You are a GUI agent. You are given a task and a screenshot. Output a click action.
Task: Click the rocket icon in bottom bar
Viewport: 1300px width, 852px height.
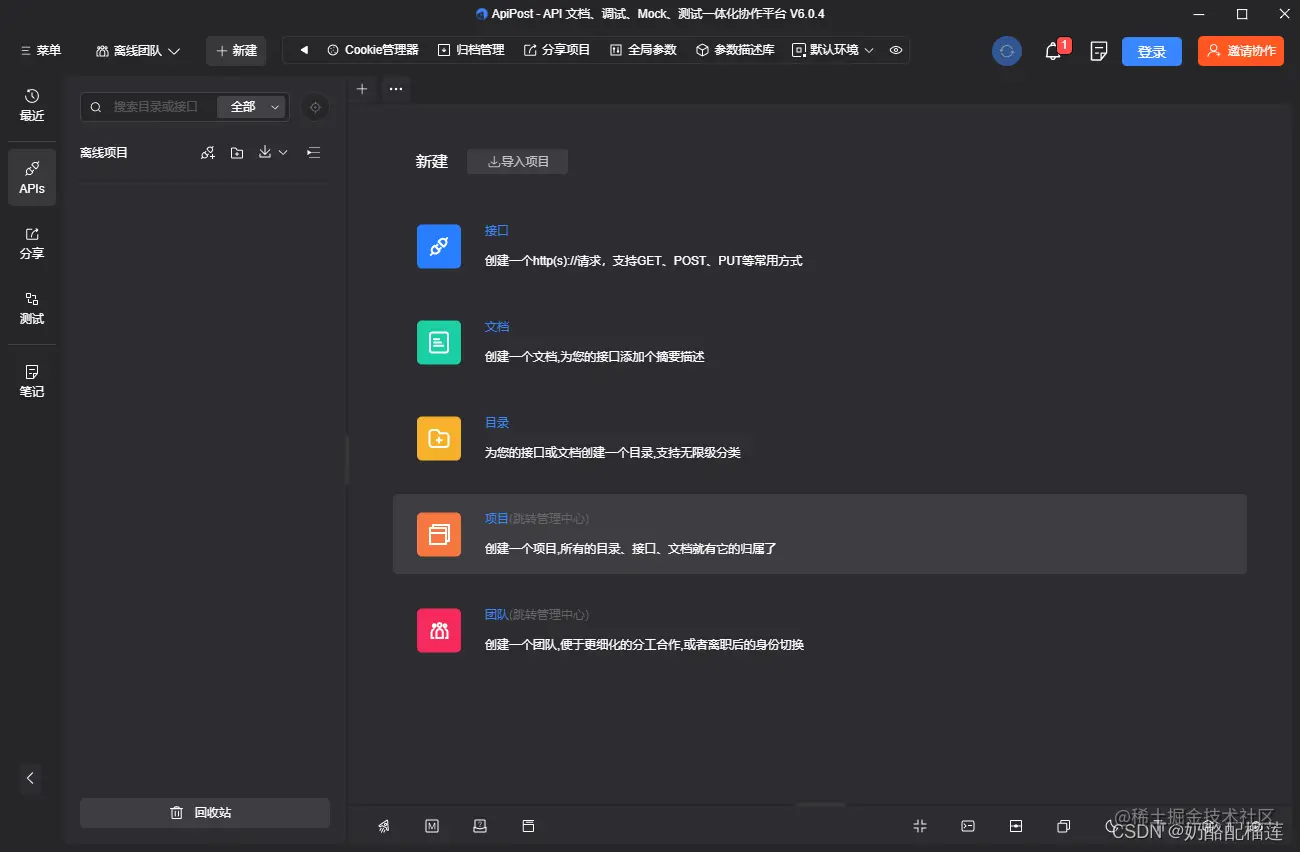[384, 826]
